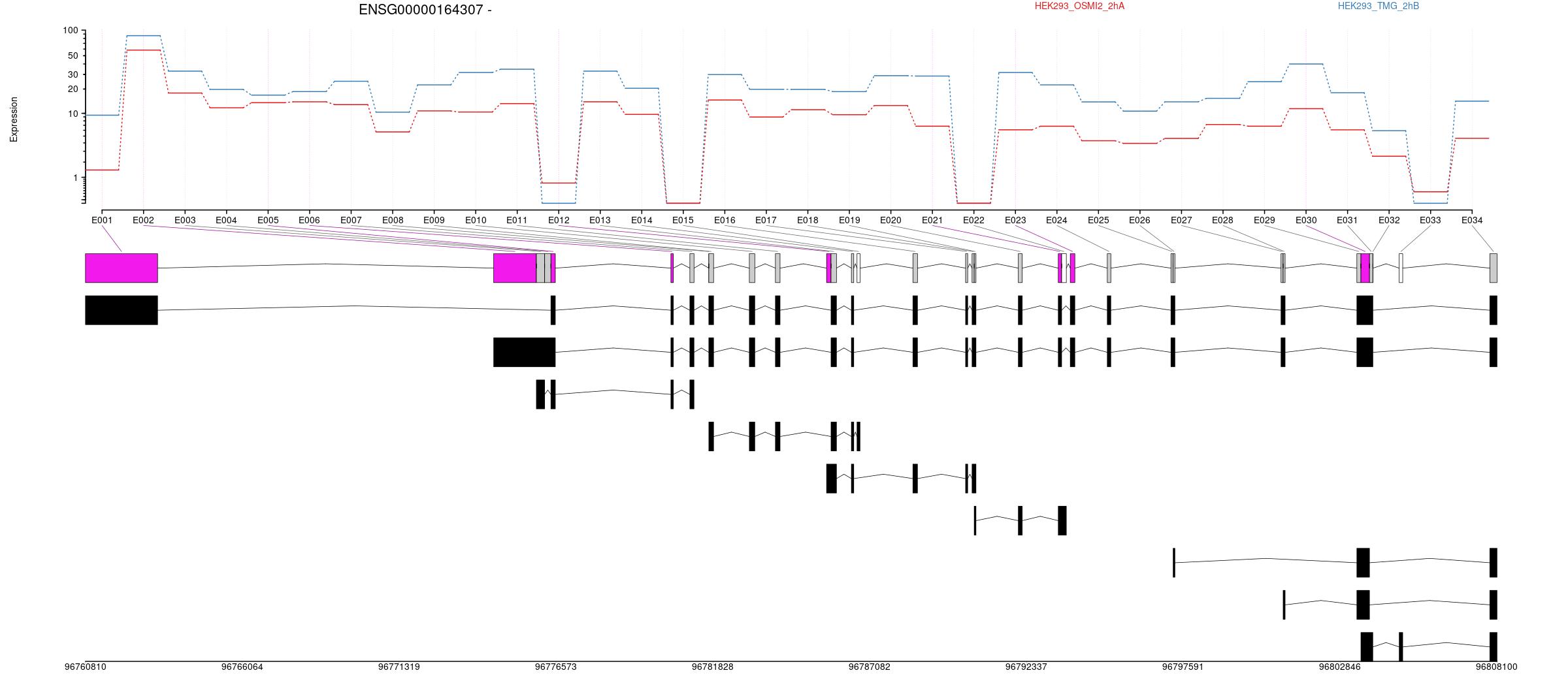Click genomic coordinate 96787082
This screenshot has width=1568, height=679.
(870, 667)
